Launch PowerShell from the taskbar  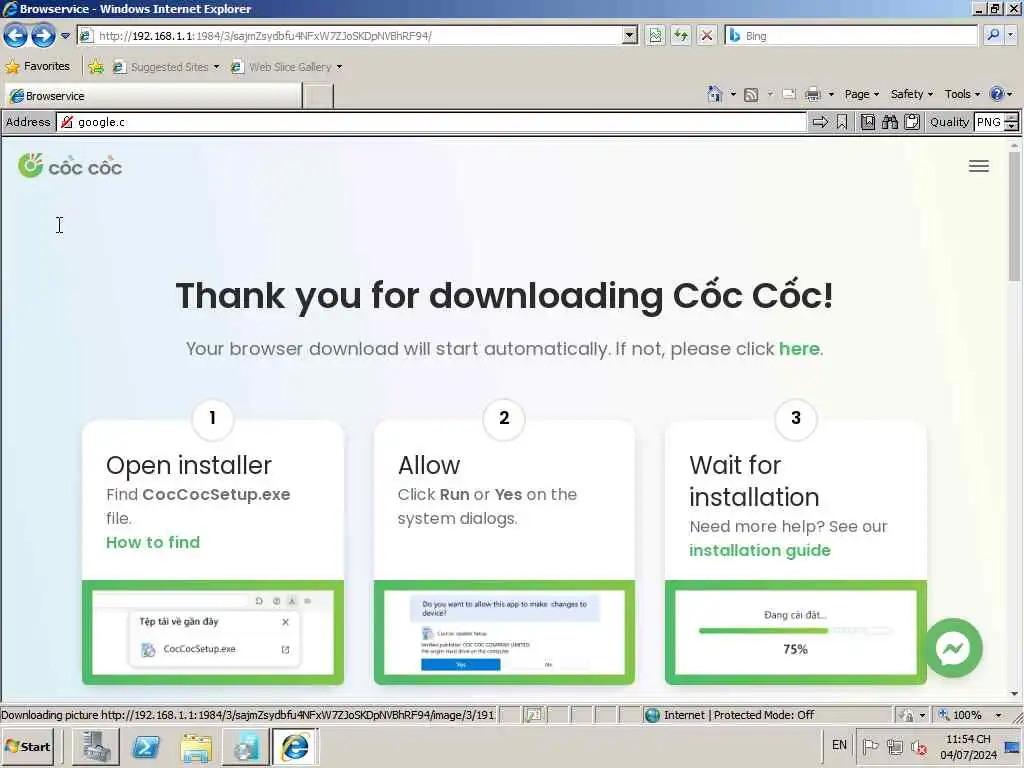pyautogui.click(x=146, y=746)
